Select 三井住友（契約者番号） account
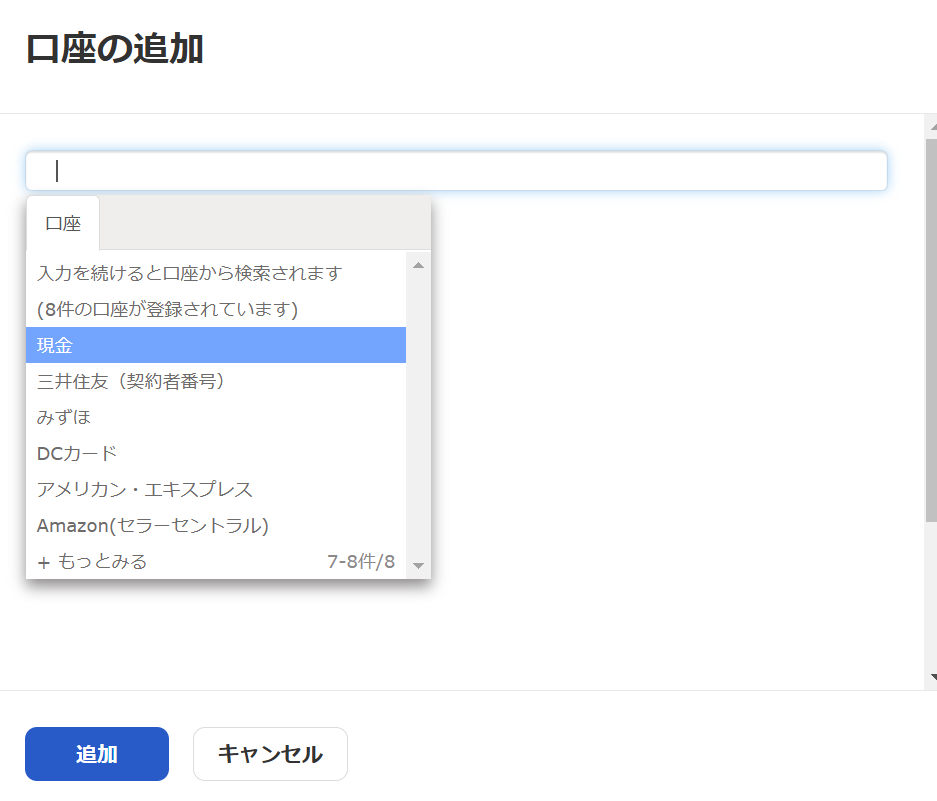Screen dimensions: 937x801 216,381
